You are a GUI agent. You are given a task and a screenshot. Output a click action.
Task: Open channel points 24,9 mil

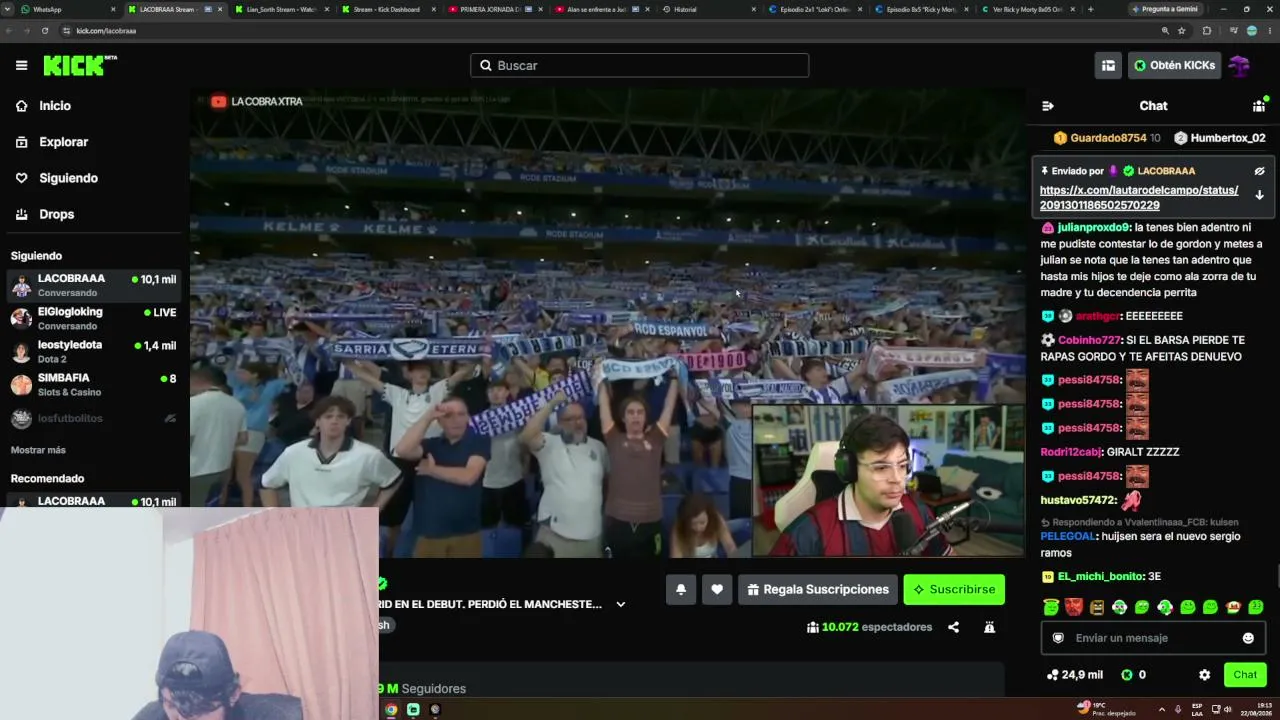[1074, 675]
